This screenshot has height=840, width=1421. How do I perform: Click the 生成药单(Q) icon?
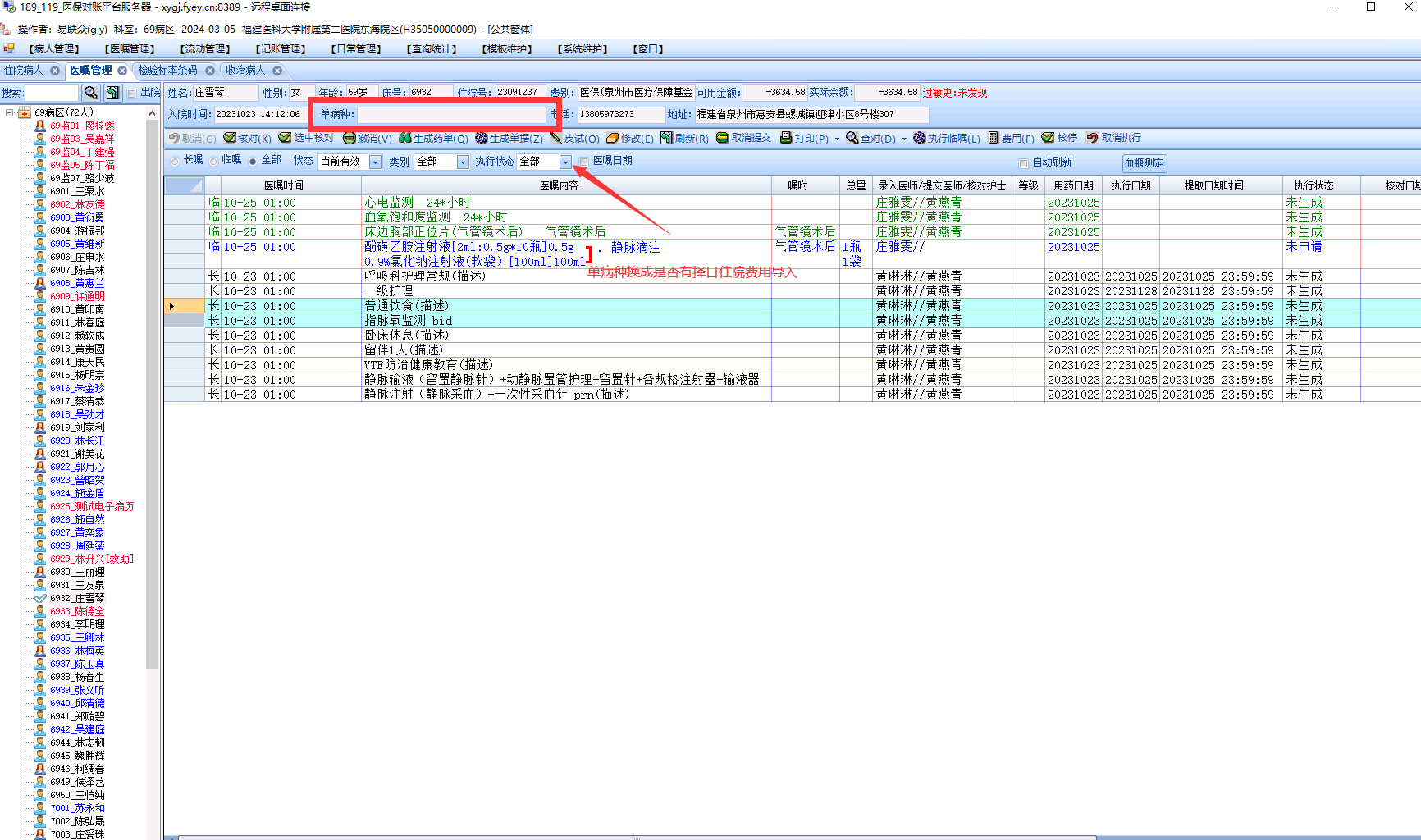(405, 138)
